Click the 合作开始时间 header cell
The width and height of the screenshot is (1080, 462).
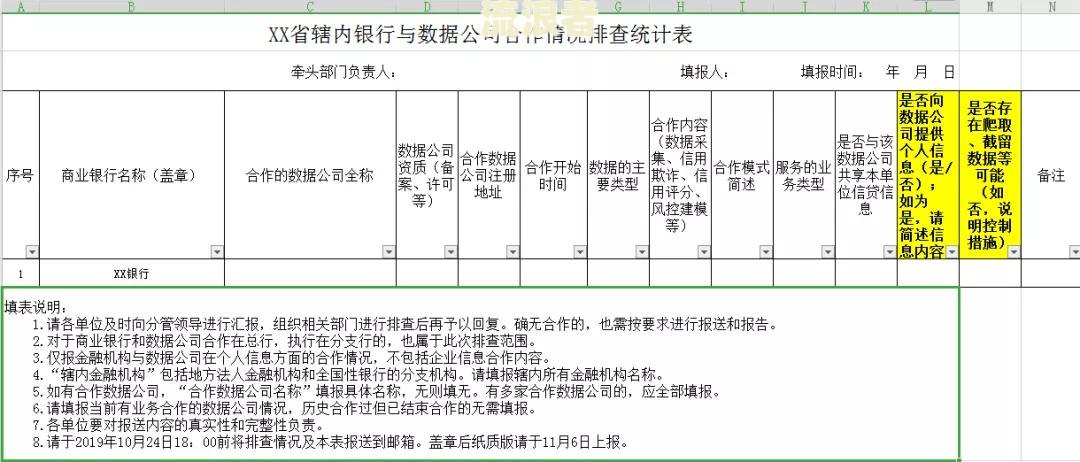554,175
